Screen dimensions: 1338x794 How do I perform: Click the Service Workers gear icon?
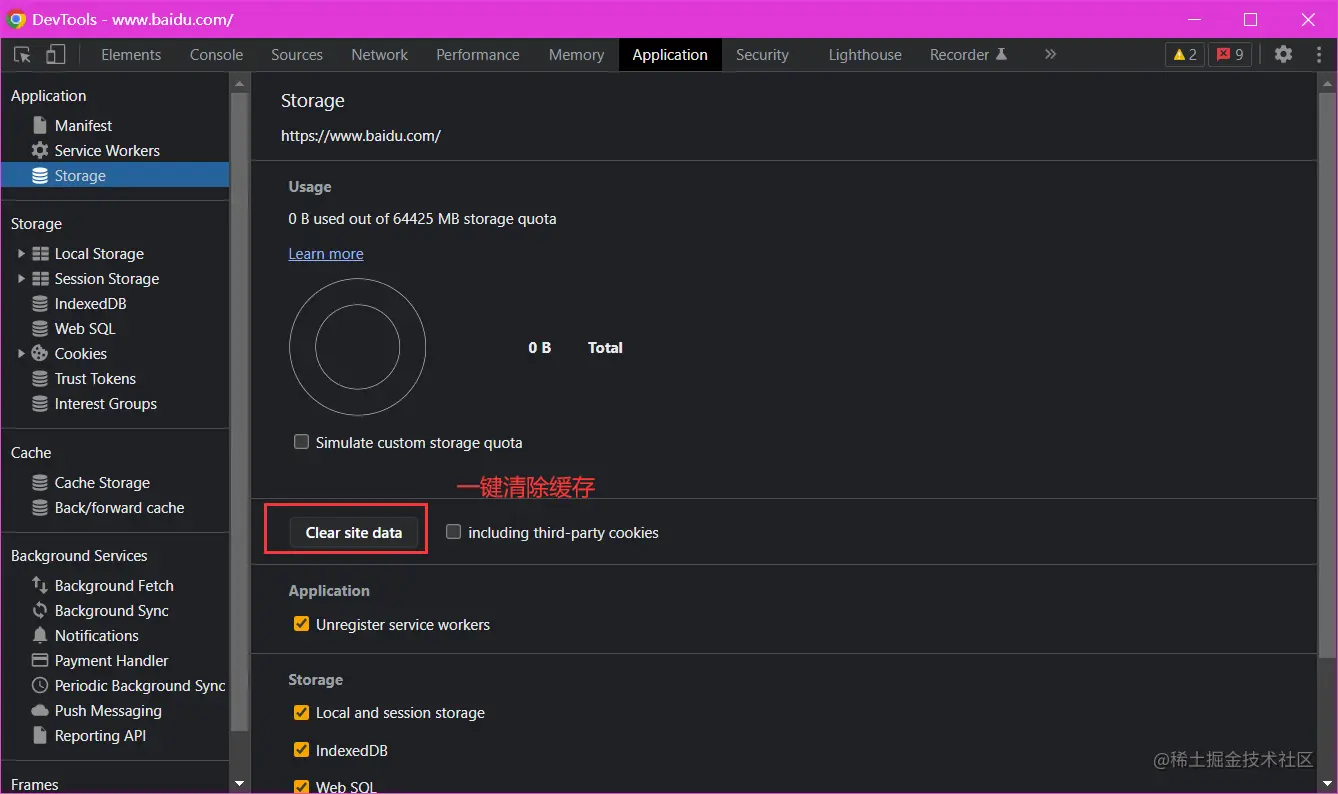40,151
